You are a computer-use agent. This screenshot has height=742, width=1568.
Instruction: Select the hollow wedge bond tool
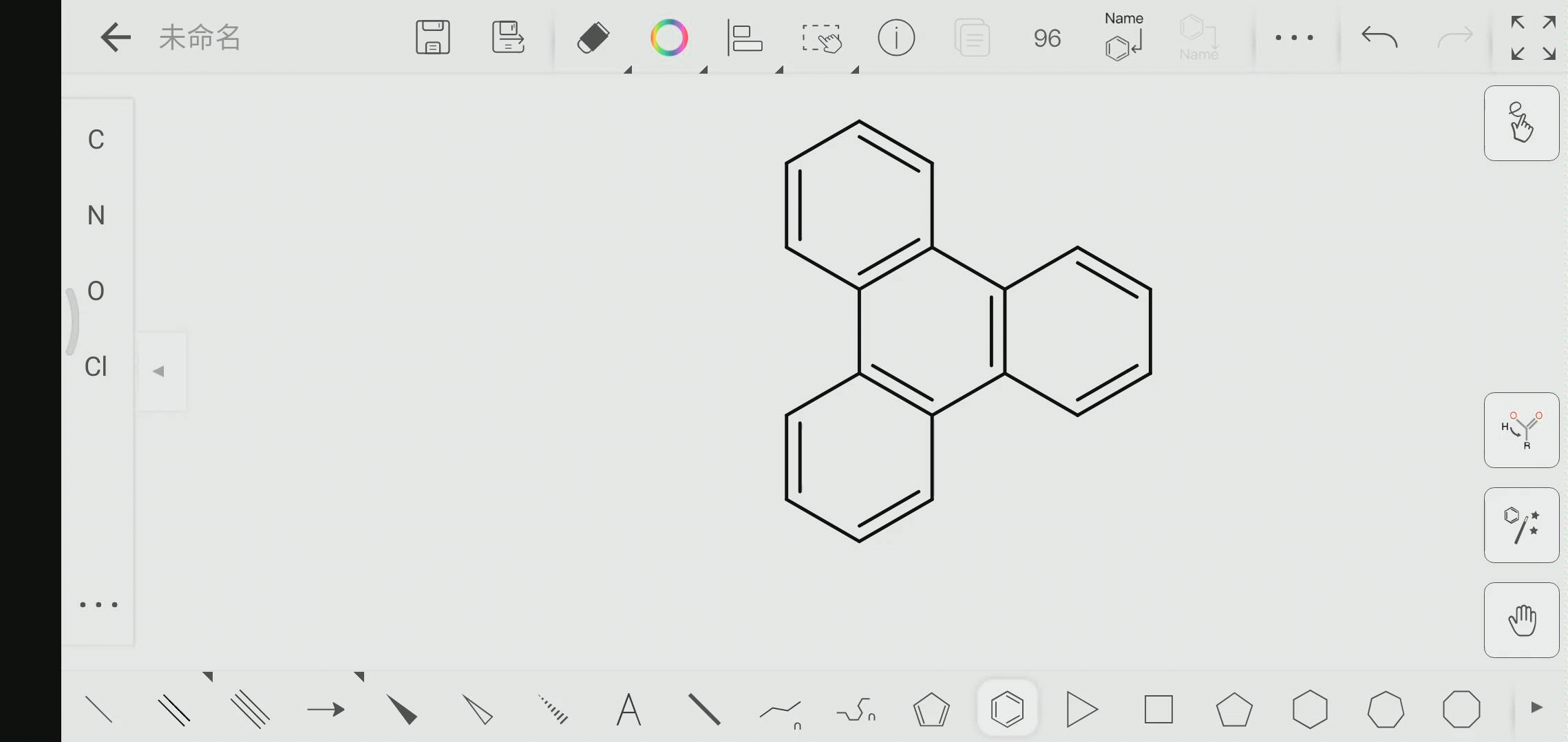(478, 710)
